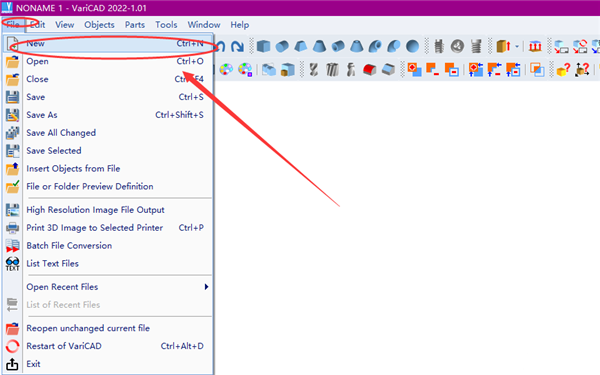Choose Close from the File menu

coord(108,79)
